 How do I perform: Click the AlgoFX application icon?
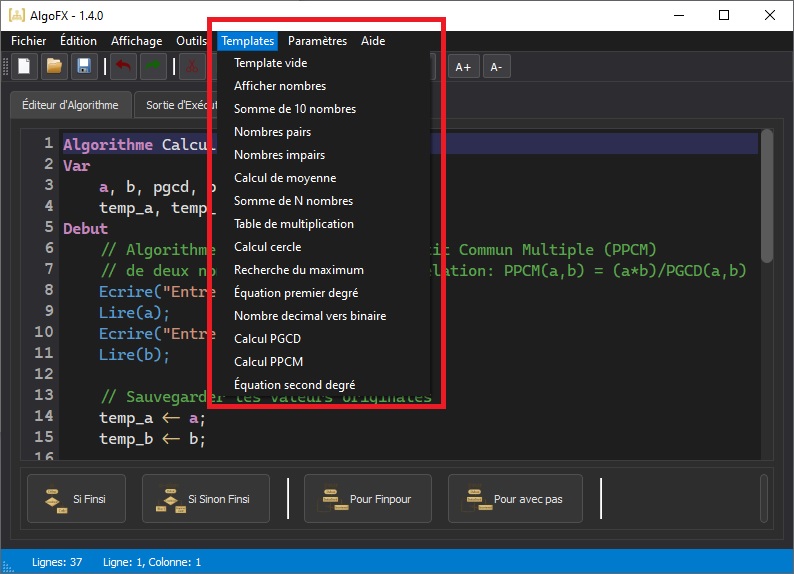tap(16, 15)
